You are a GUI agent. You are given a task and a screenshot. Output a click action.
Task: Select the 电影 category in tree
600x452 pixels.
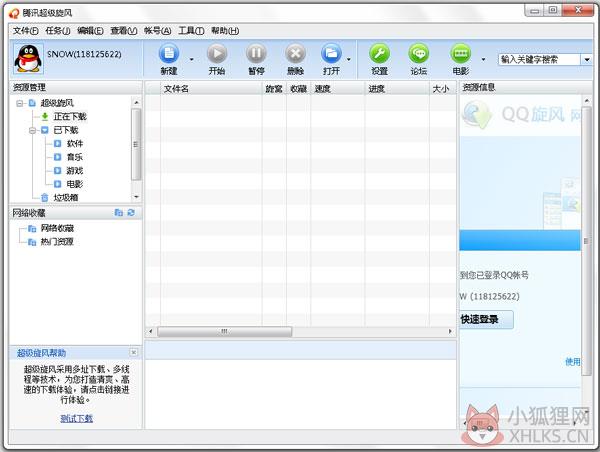(x=75, y=184)
